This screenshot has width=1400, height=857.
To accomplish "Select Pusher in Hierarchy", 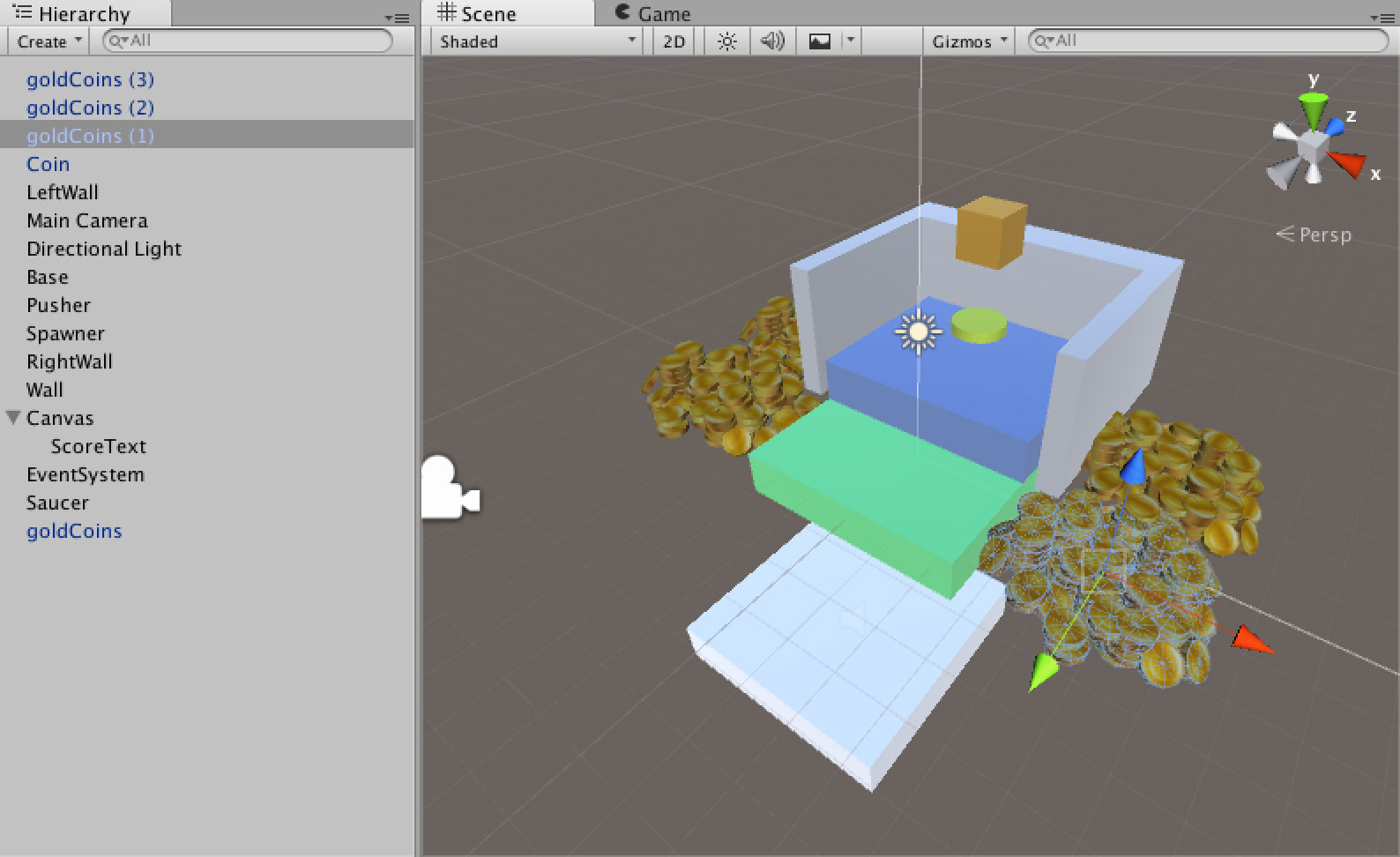I will coord(207,305).
